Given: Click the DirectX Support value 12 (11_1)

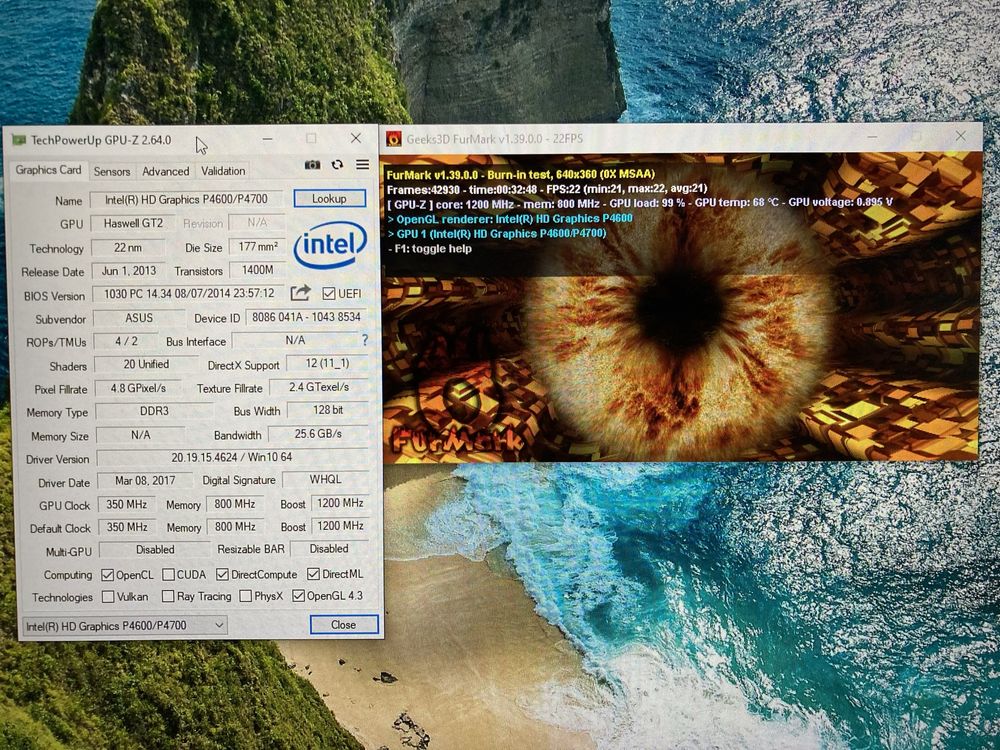Looking at the screenshot, I should [327, 364].
